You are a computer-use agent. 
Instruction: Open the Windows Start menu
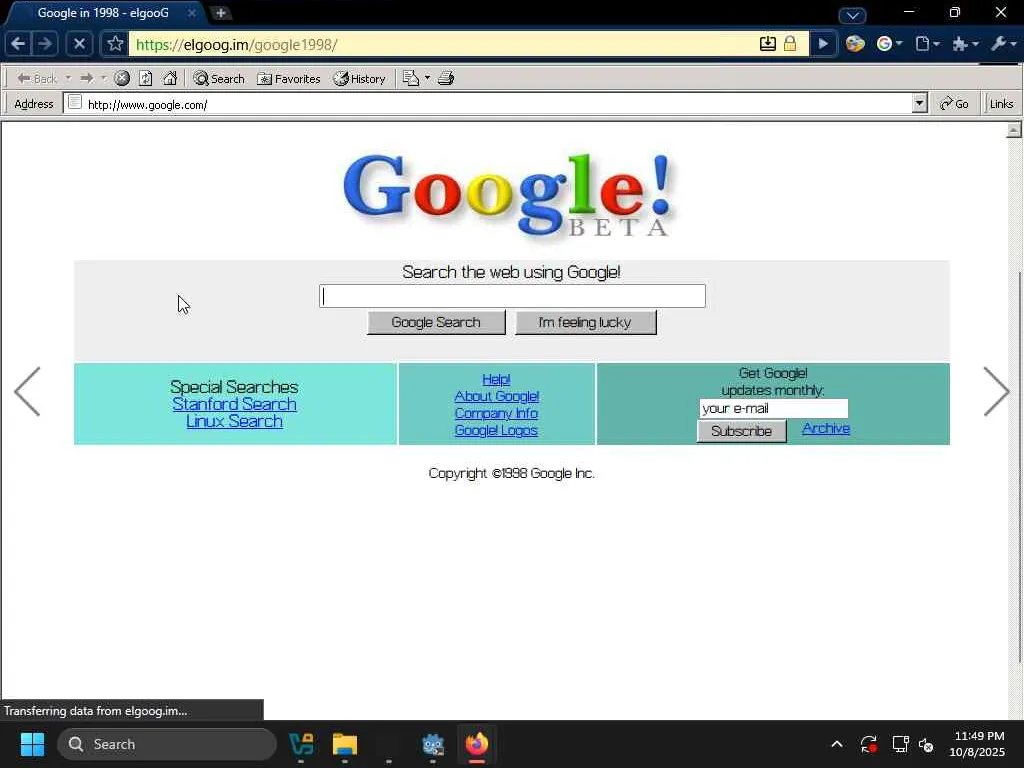32,744
